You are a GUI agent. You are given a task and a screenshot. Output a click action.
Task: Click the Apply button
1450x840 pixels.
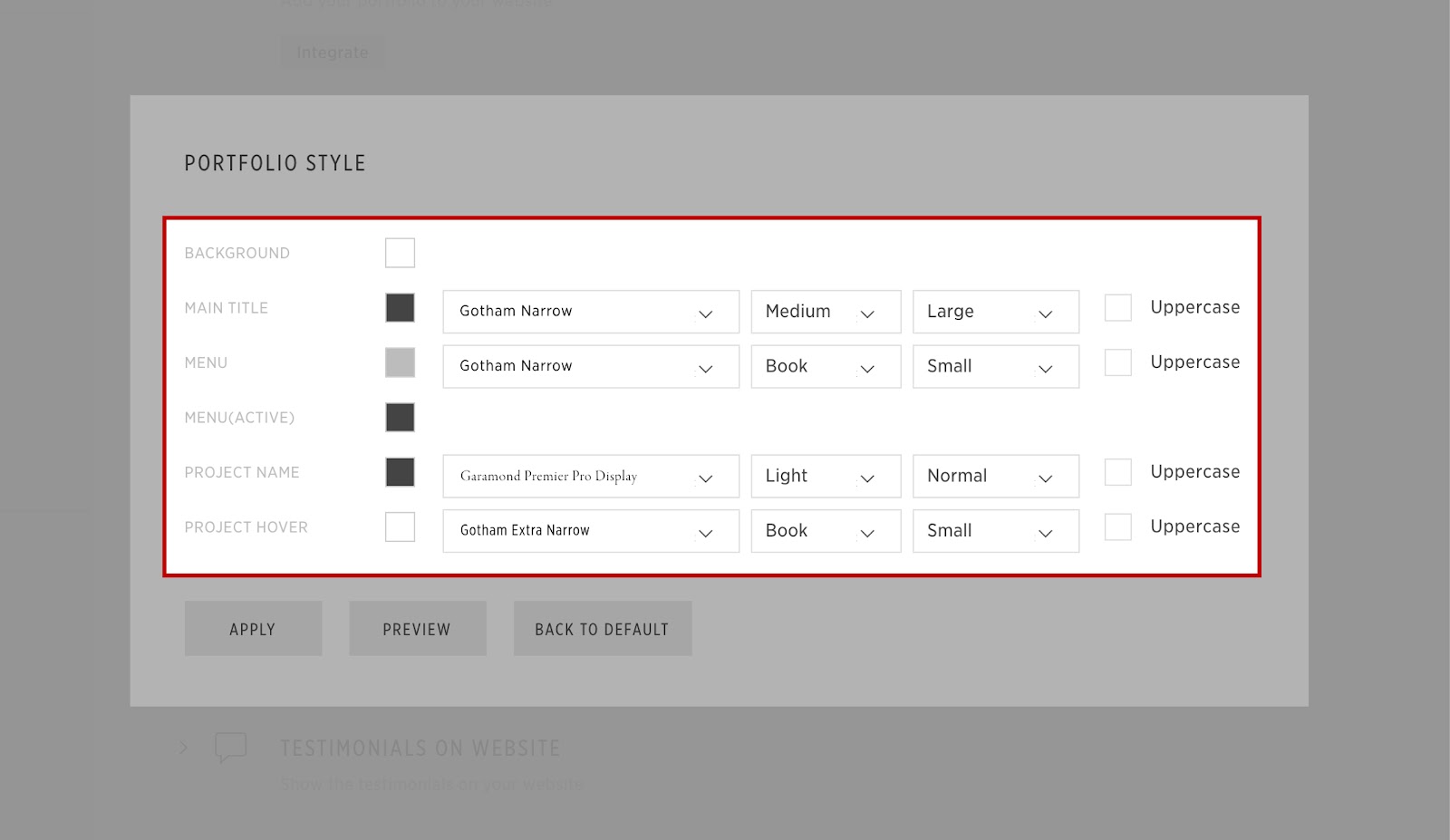[x=253, y=629]
